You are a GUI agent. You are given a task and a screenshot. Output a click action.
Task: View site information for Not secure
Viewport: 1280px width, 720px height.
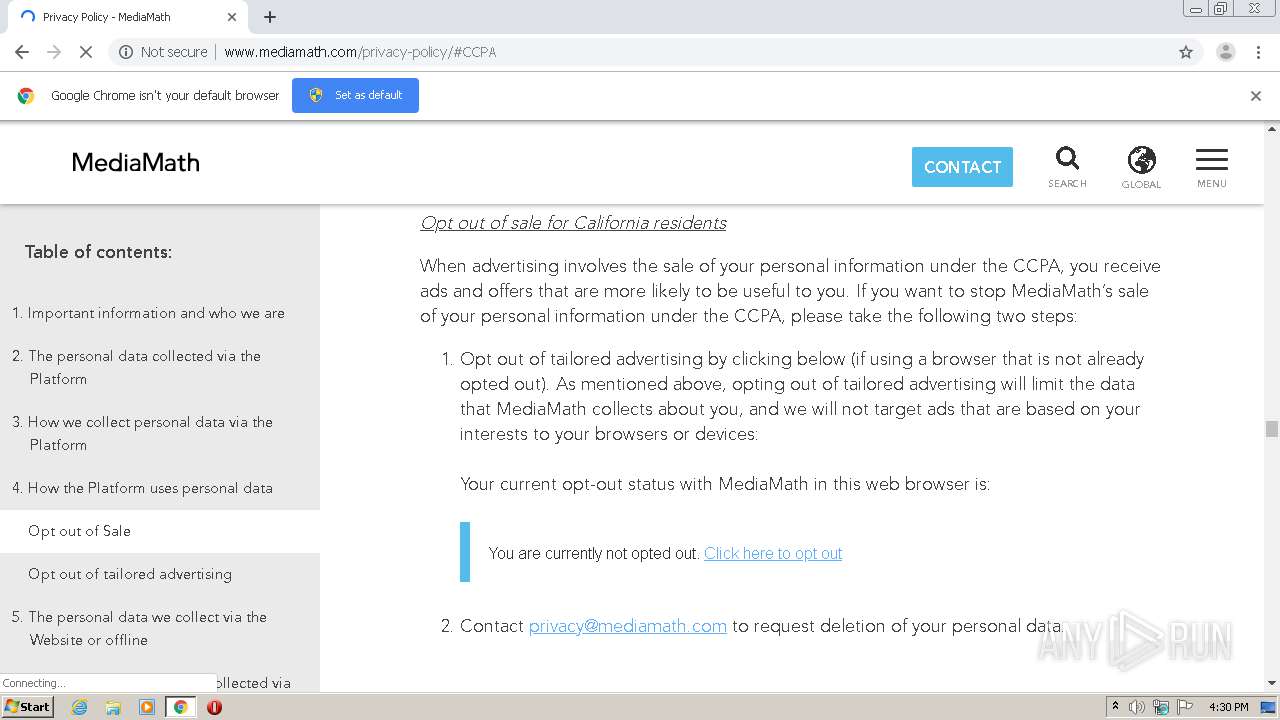pos(163,52)
